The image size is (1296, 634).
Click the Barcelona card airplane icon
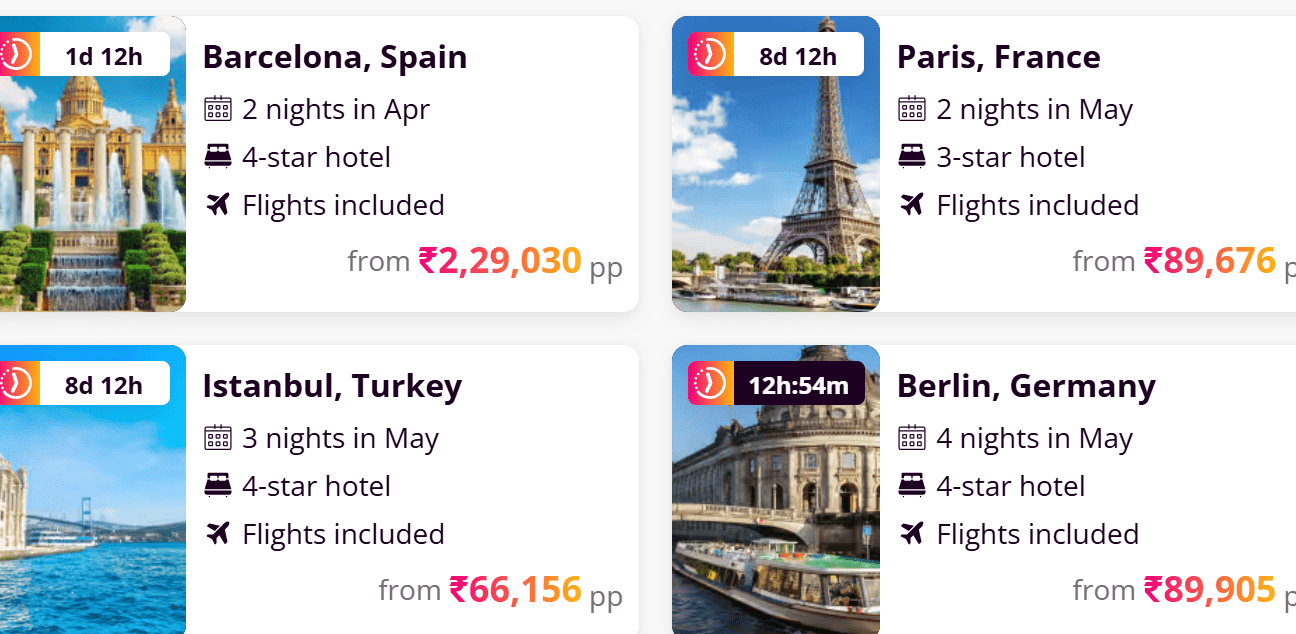[217, 205]
